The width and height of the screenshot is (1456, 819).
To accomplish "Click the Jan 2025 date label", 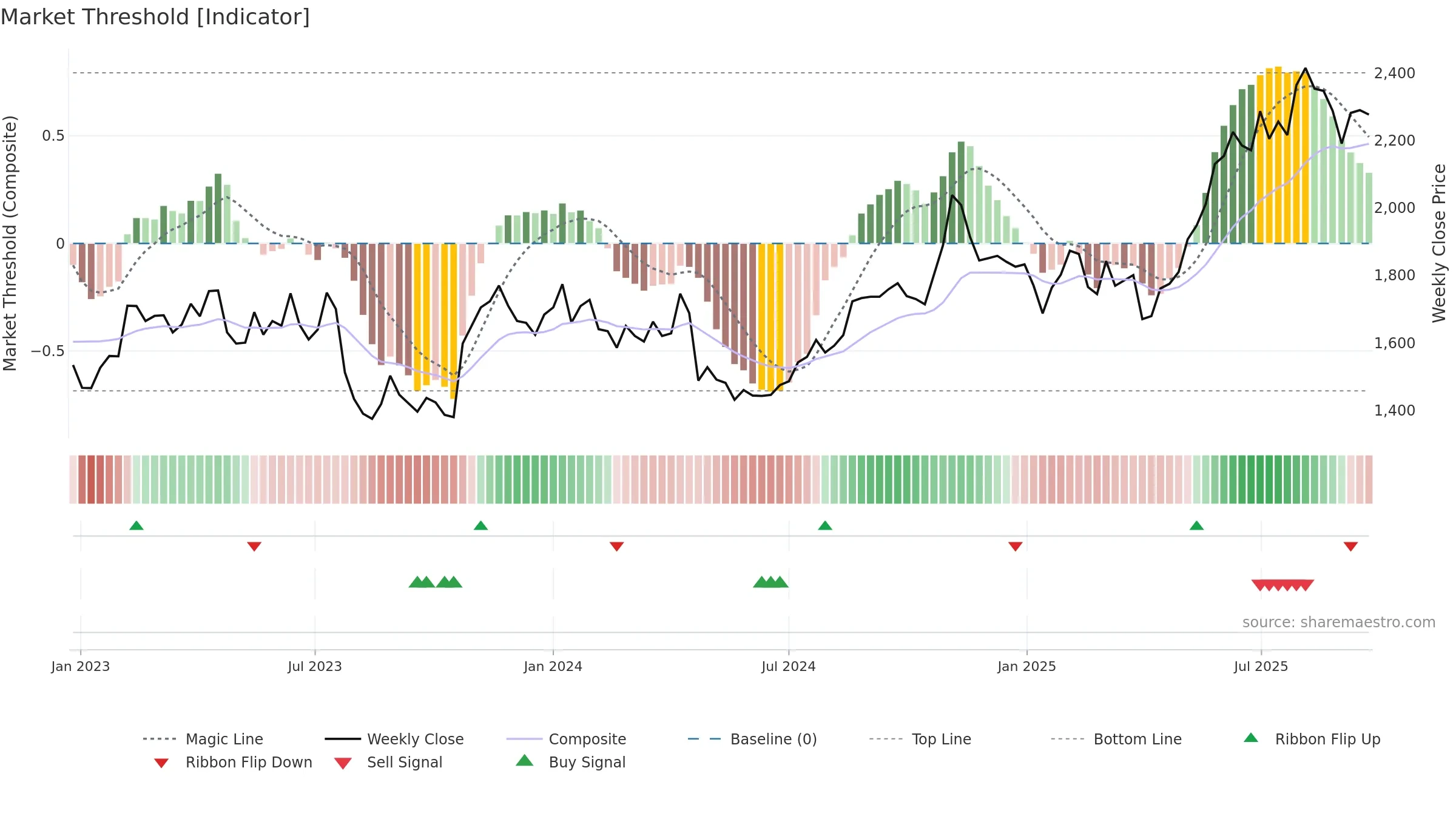I will 1027,667.
